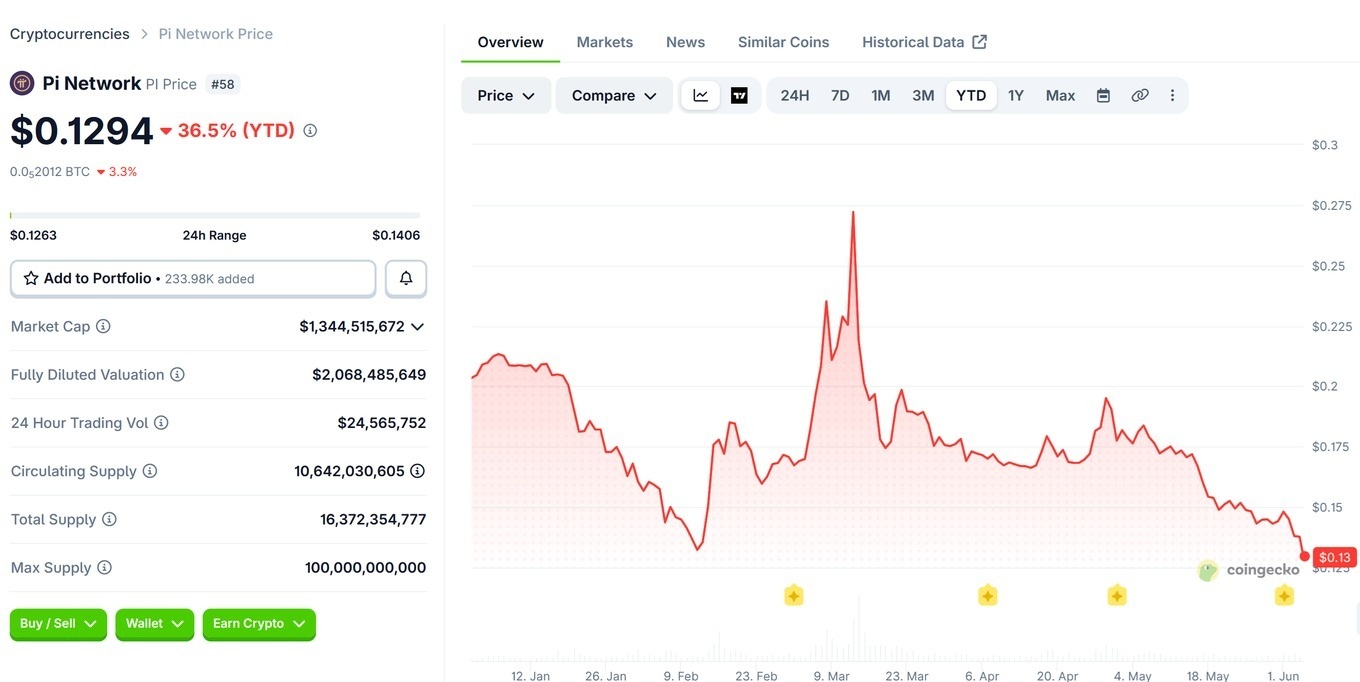
Task: Click Add to Portfolio button
Action: click(193, 278)
